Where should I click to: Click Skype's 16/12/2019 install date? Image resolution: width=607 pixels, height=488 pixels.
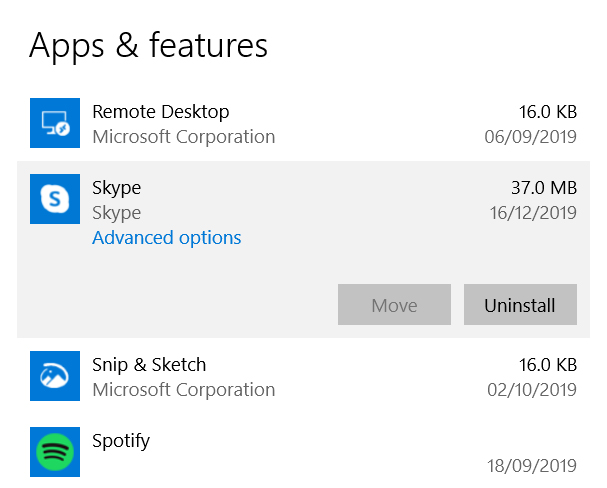pyautogui.click(x=534, y=213)
